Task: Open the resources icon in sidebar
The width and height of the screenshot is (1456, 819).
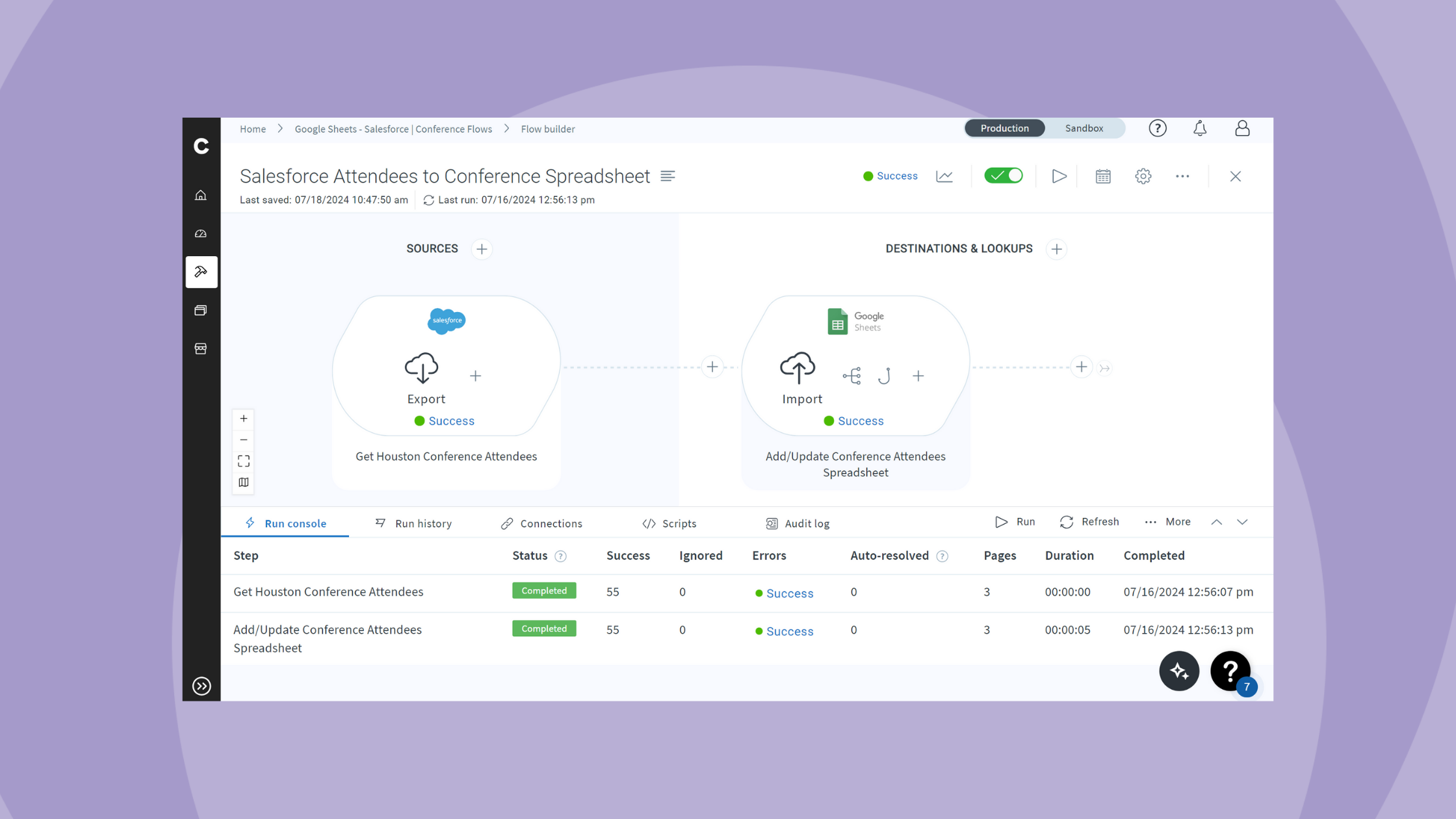Action: tap(201, 311)
